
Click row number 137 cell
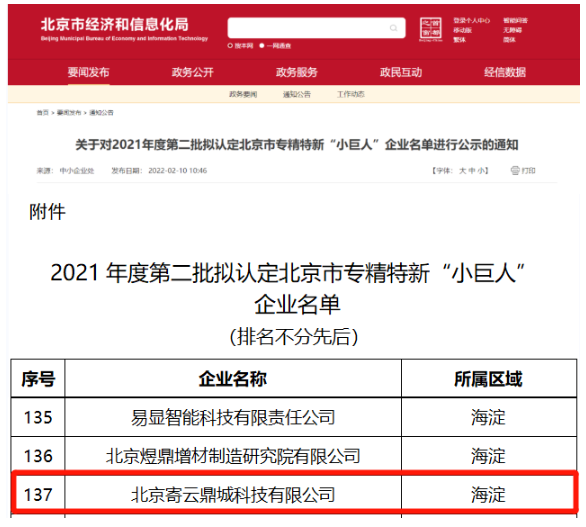pyautogui.click(x=38, y=495)
